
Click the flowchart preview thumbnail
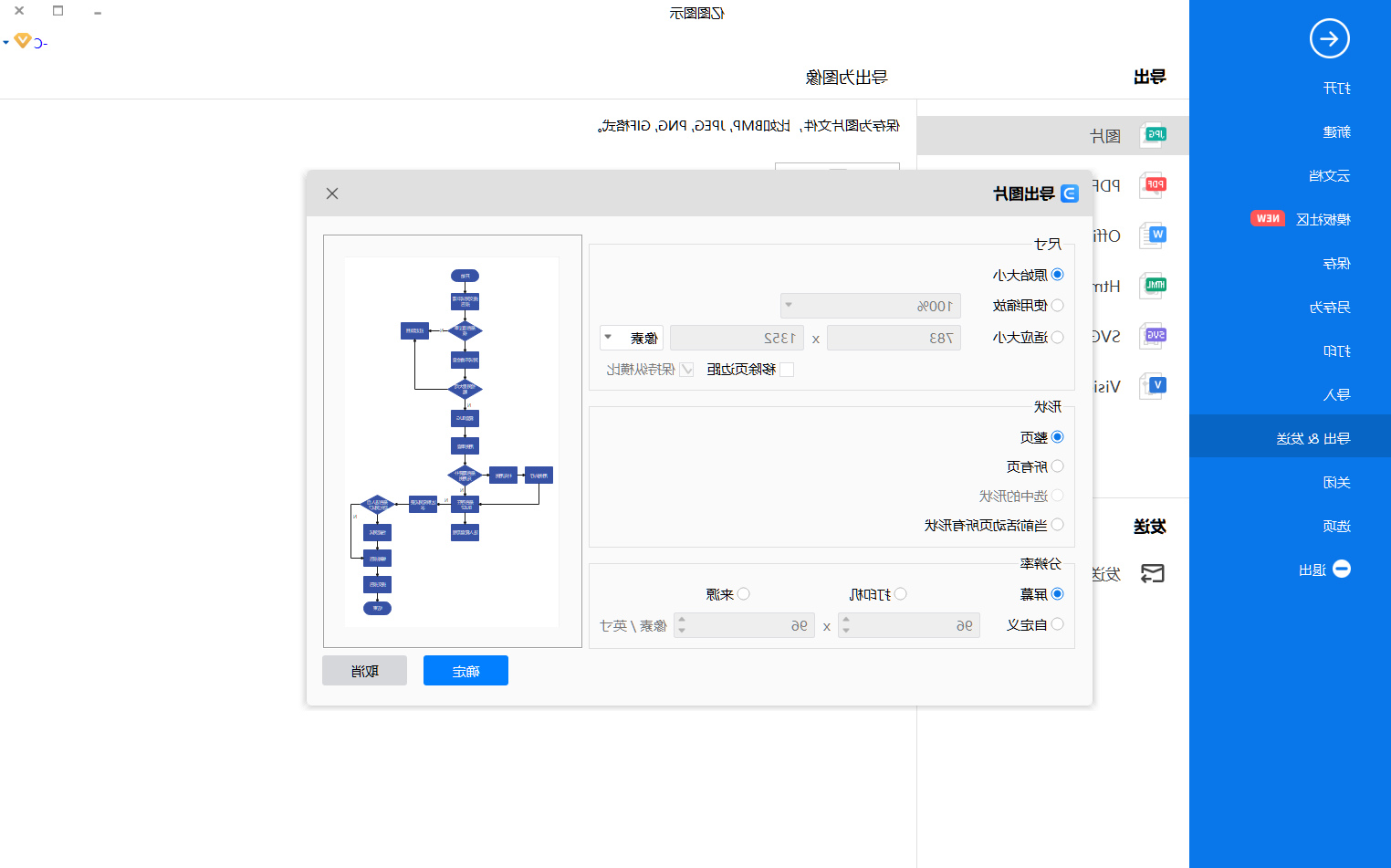tap(452, 442)
